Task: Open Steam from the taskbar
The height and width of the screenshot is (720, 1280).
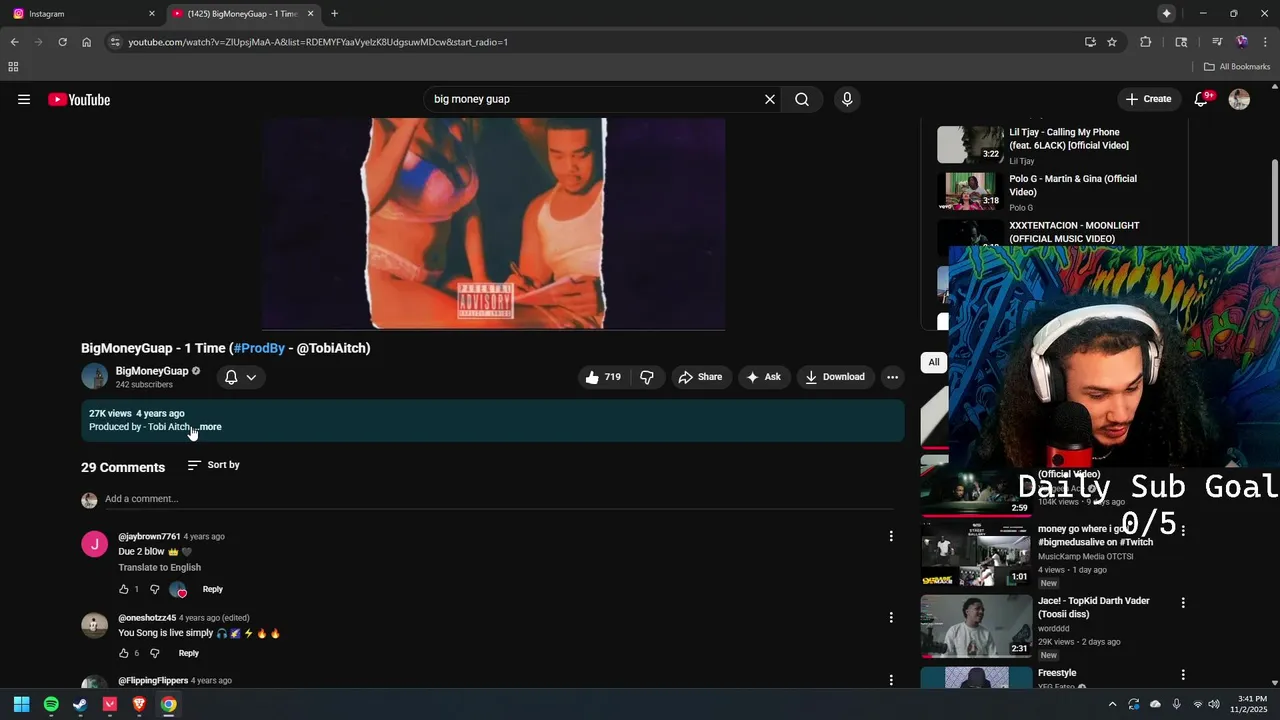Action: pyautogui.click(x=80, y=704)
